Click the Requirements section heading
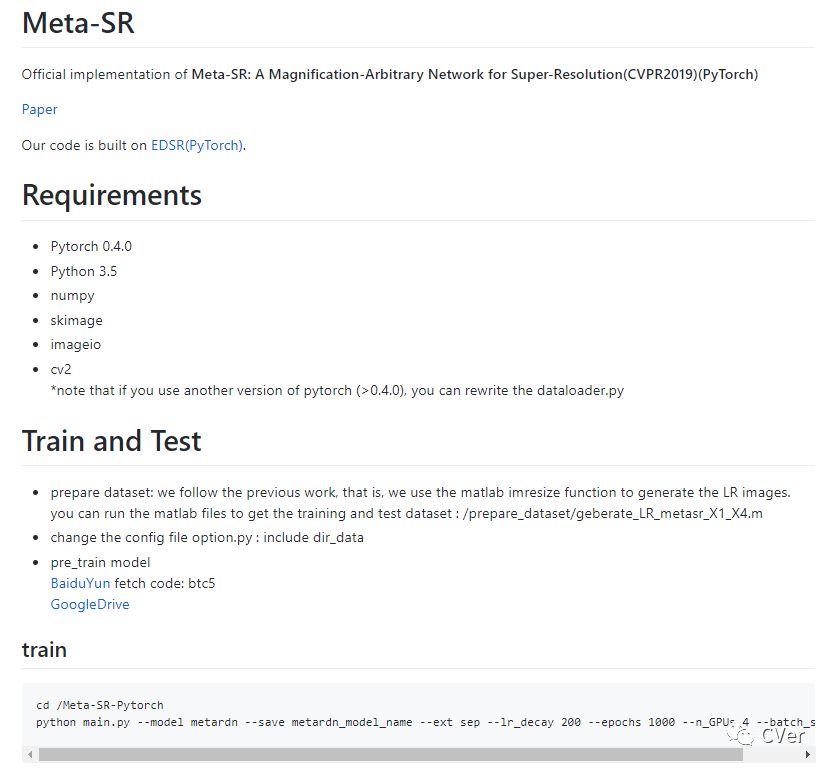 pyautogui.click(x=112, y=195)
